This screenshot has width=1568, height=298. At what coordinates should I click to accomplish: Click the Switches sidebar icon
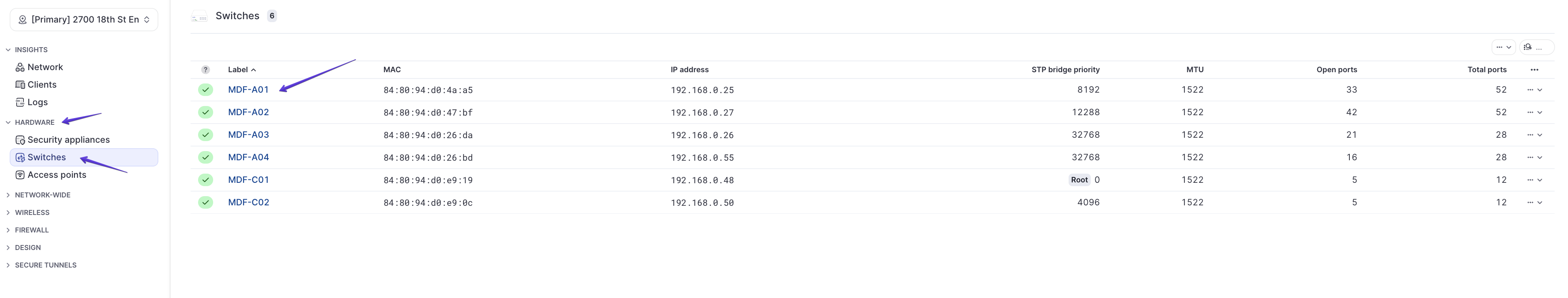pos(20,157)
